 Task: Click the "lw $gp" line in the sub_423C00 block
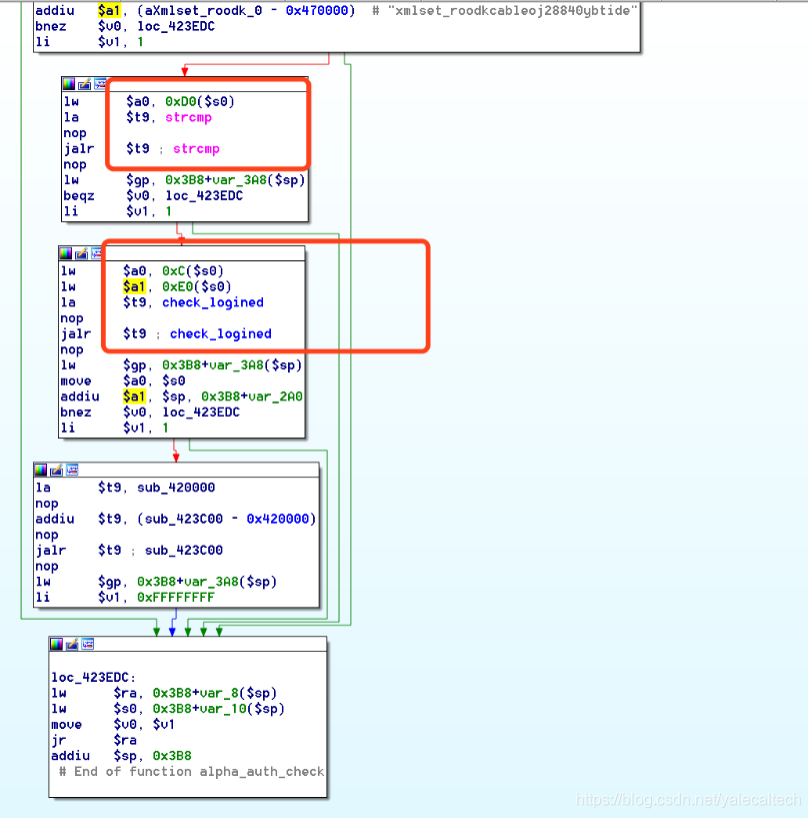(x=156, y=581)
